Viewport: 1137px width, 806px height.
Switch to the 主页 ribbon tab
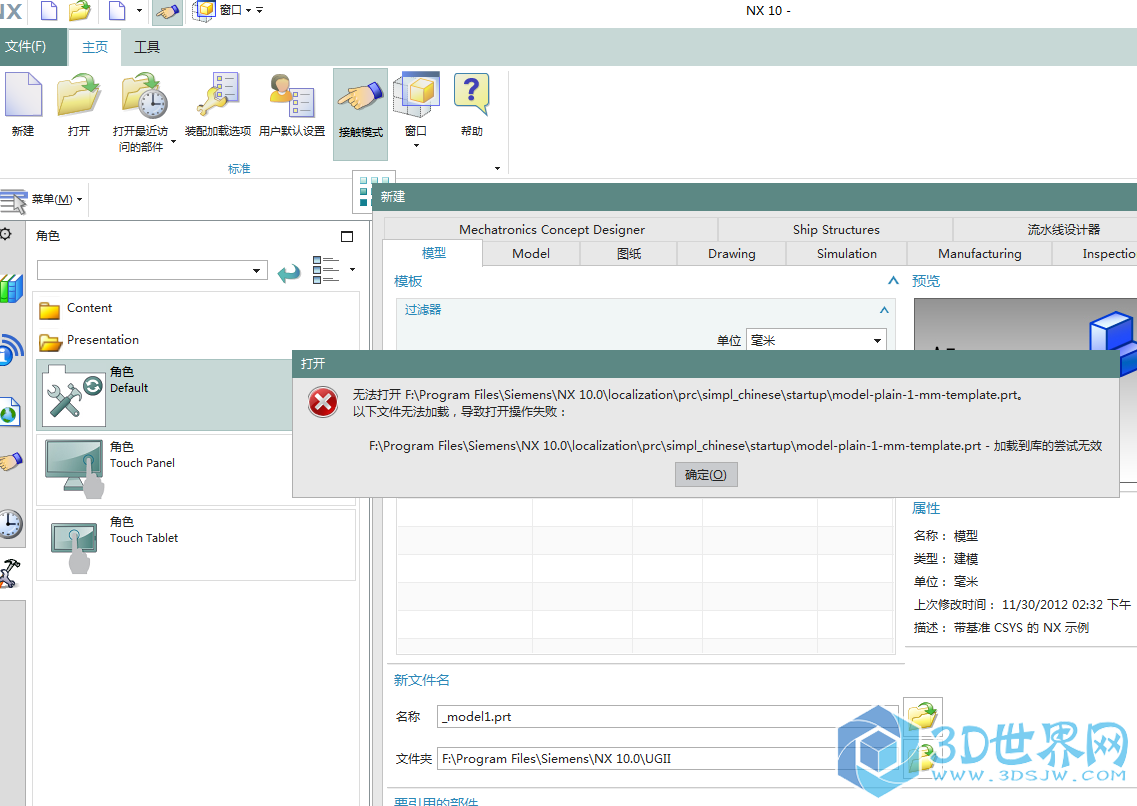pyautogui.click(x=95, y=47)
